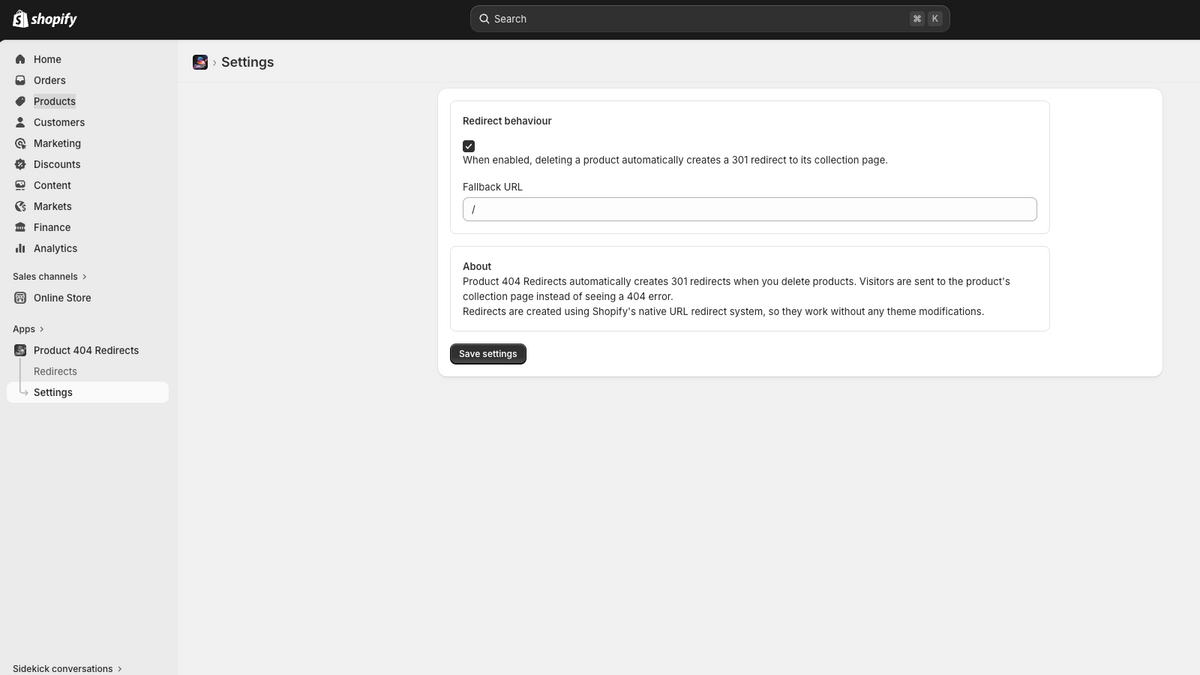Click the Shopify logo icon
Viewport: 1200px width, 675px height.
coord(20,19)
